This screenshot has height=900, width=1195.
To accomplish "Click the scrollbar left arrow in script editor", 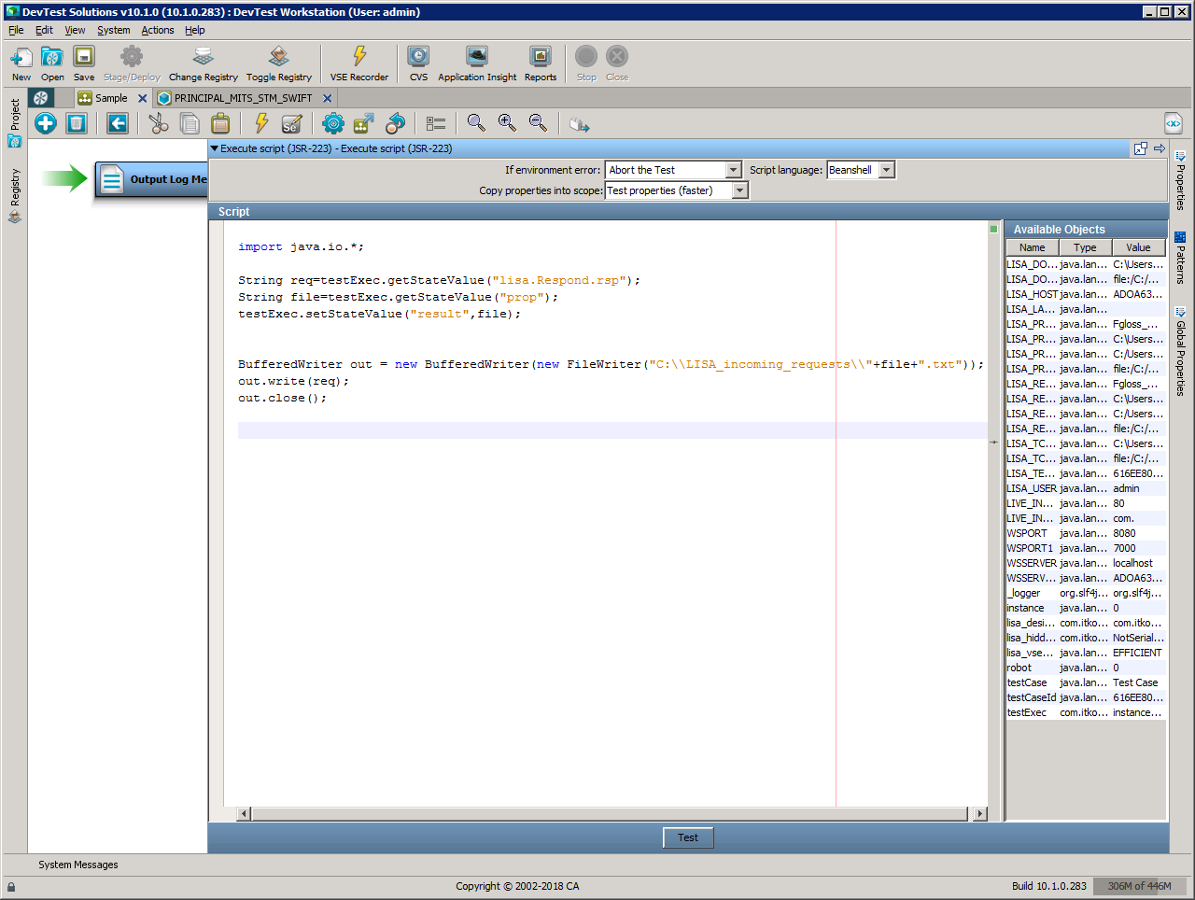I will point(244,814).
